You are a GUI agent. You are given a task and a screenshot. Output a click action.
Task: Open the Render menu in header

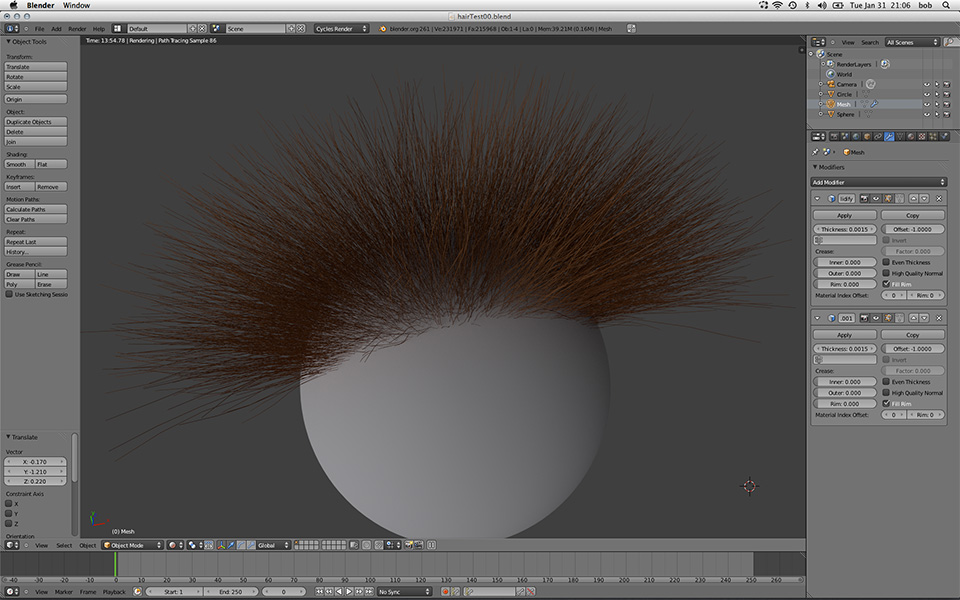point(77,29)
